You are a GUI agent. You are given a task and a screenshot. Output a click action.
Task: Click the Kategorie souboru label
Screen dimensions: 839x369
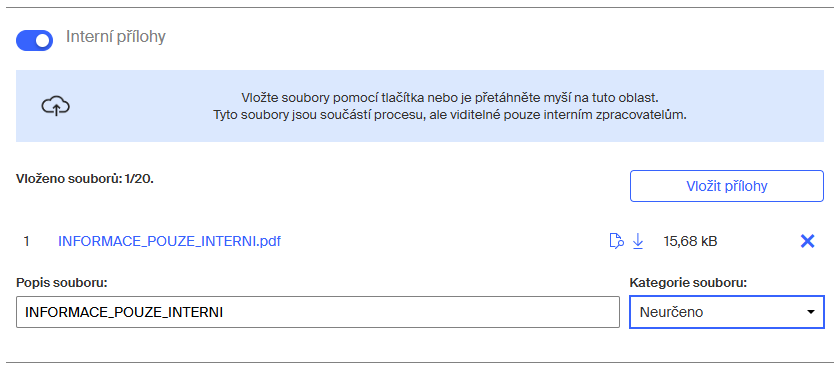click(688, 282)
